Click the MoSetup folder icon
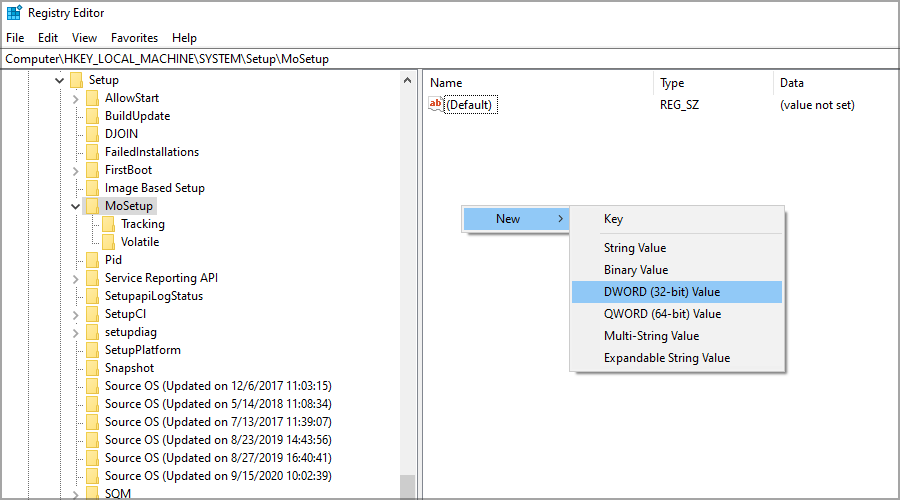The width and height of the screenshot is (900, 500). pyautogui.click(x=92, y=206)
